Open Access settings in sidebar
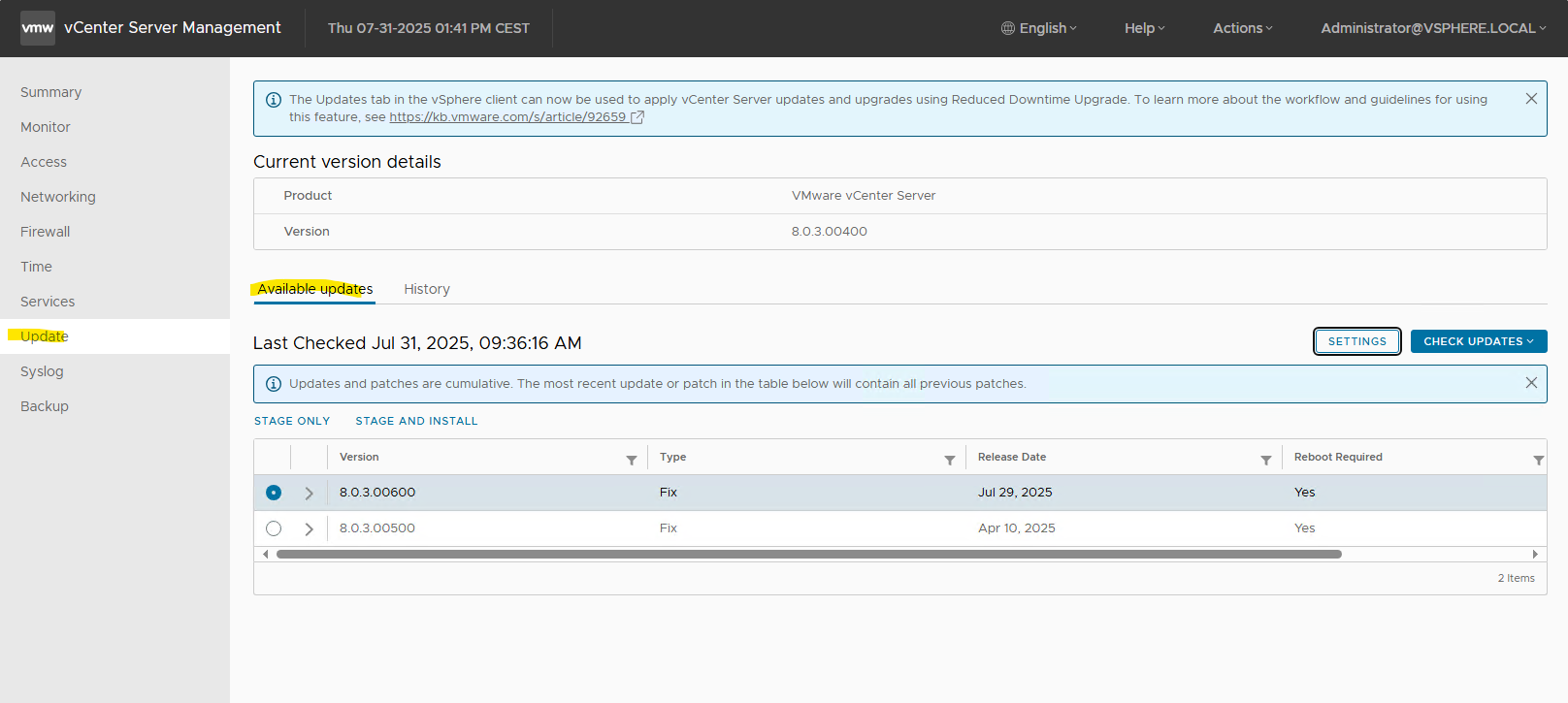 click(44, 162)
